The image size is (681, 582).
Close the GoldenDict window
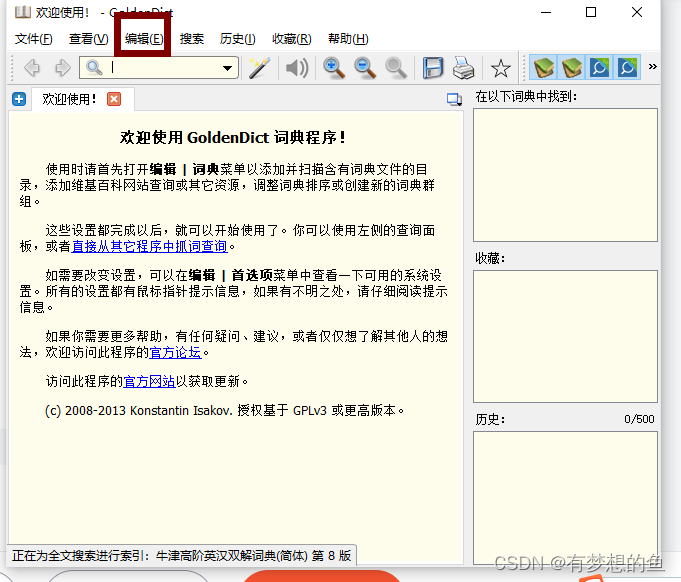[637, 12]
